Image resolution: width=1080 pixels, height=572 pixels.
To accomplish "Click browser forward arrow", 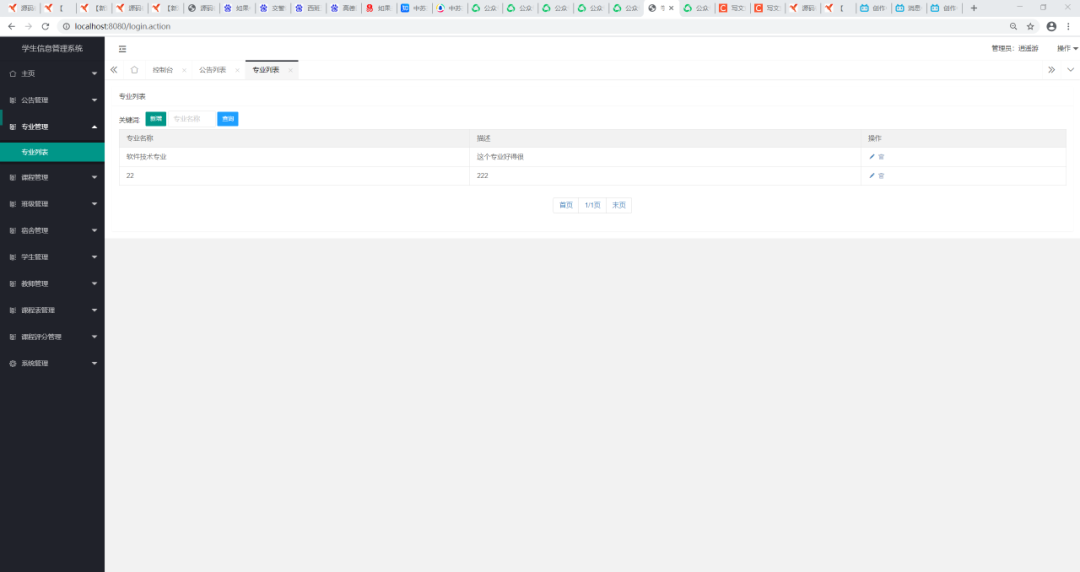I will [28, 26].
